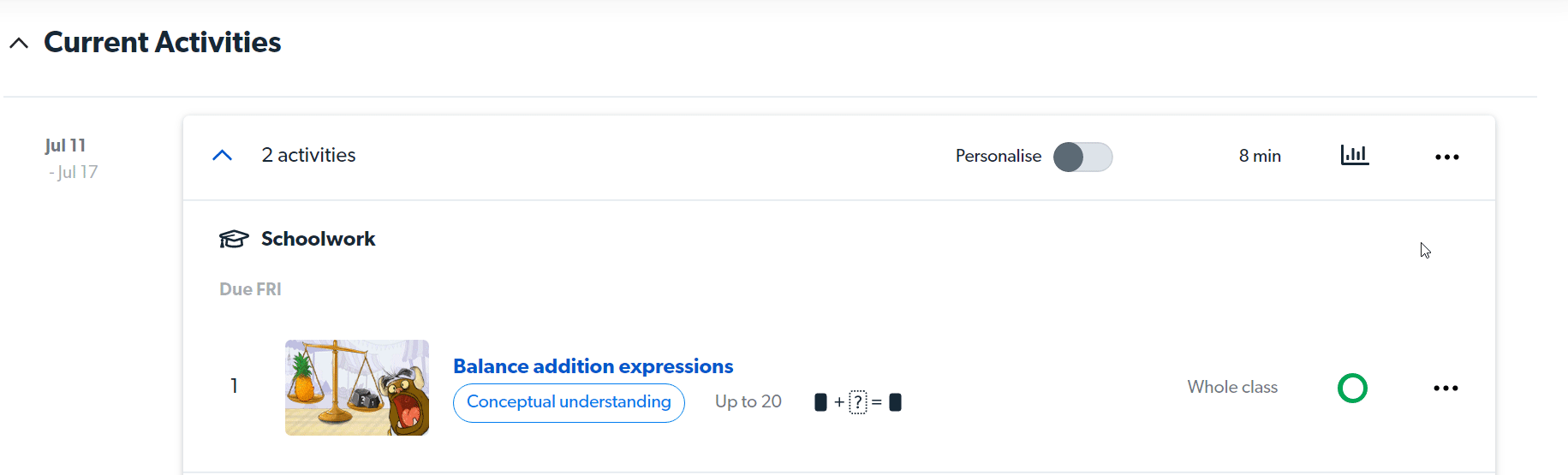
Task: Open the activities group more options menu
Action: pyautogui.click(x=1447, y=157)
